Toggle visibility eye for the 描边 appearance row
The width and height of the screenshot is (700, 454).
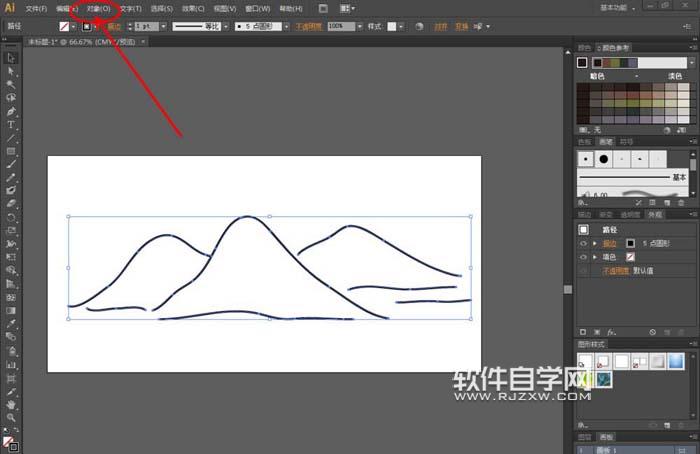pos(583,244)
